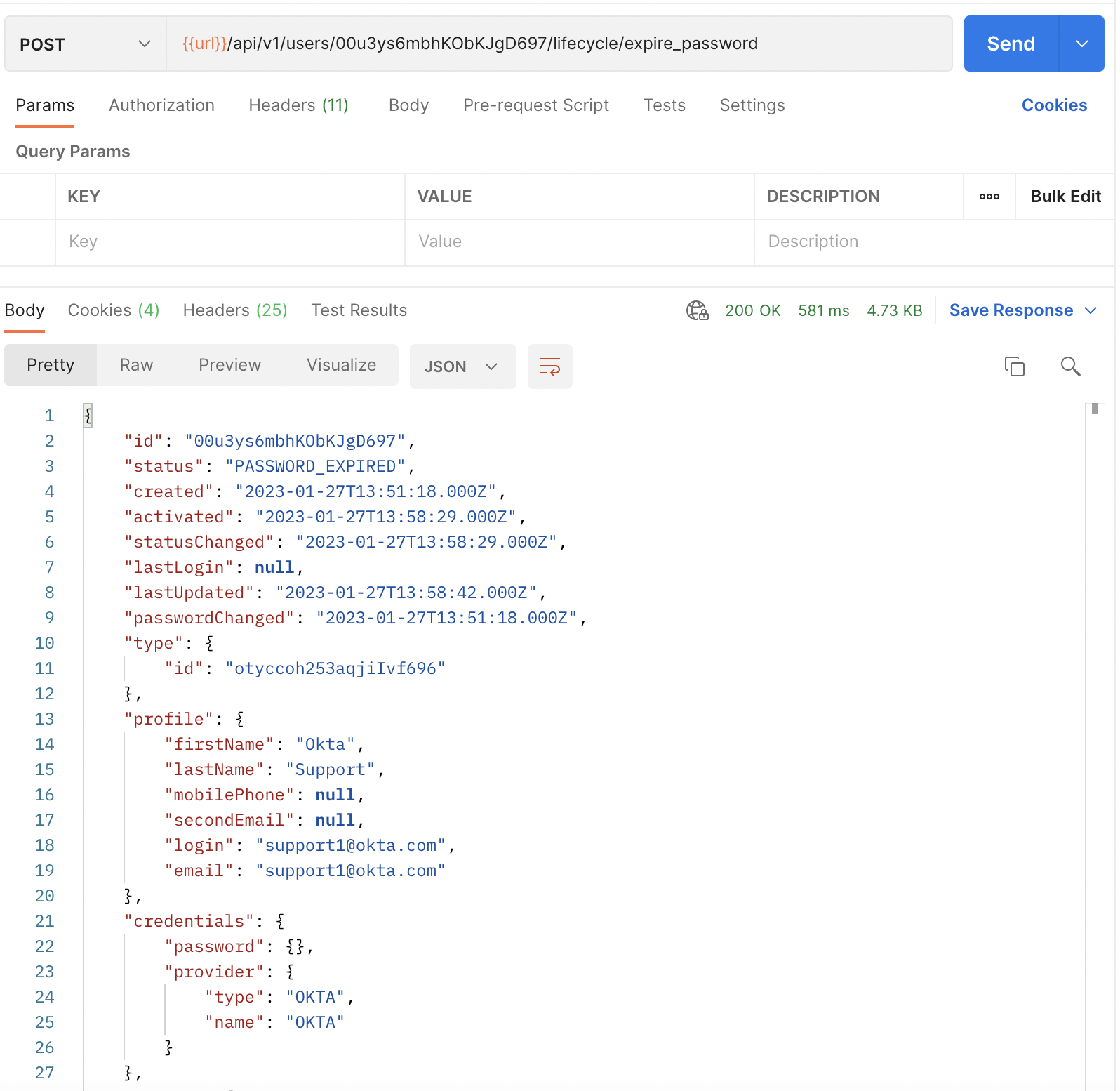Click the query param Key field
The width and height of the screenshot is (1120, 1091).
click(229, 242)
